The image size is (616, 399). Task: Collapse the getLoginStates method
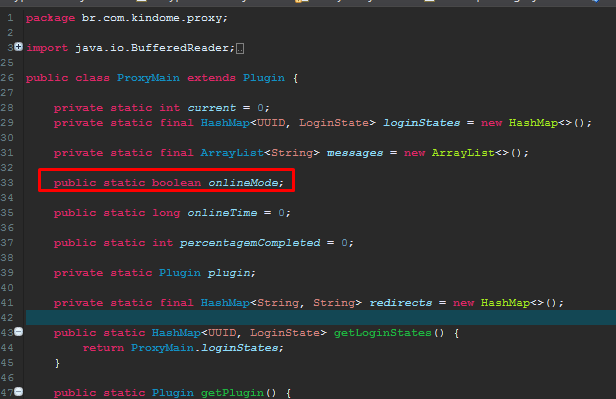[x=18, y=332]
